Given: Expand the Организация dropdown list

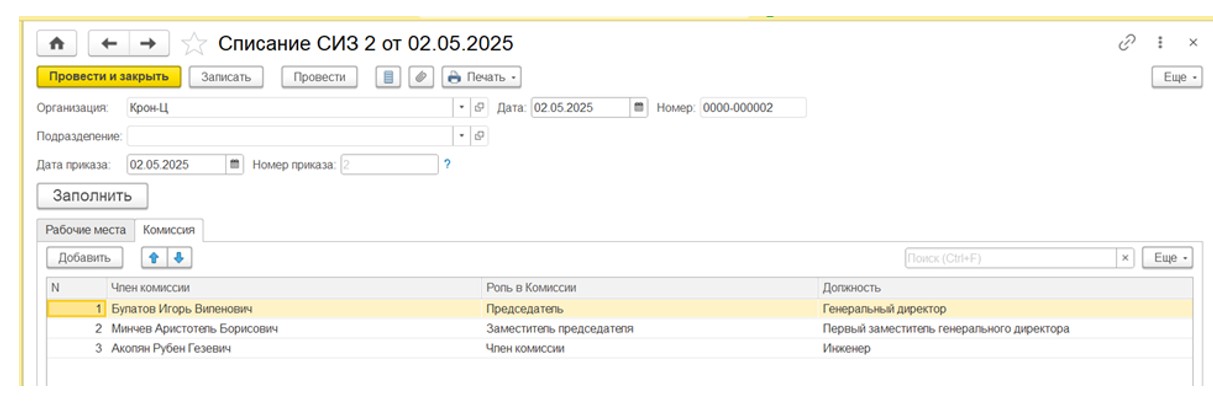Looking at the screenshot, I should coord(462,108).
